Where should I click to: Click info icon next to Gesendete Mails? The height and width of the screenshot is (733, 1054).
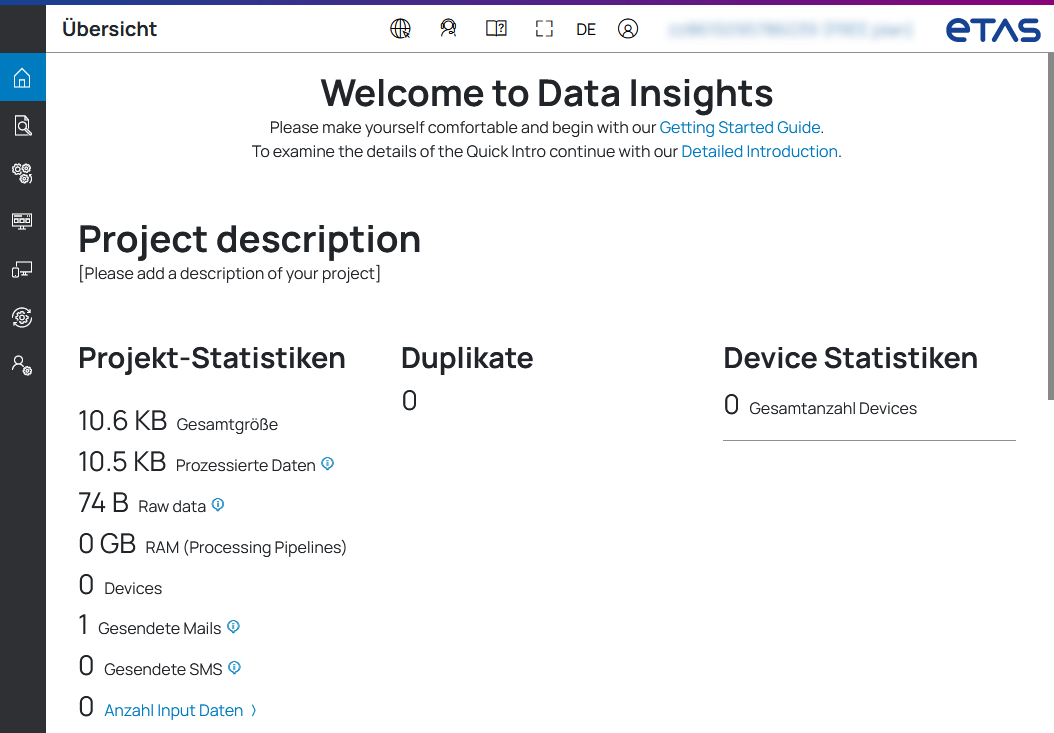[234, 627]
